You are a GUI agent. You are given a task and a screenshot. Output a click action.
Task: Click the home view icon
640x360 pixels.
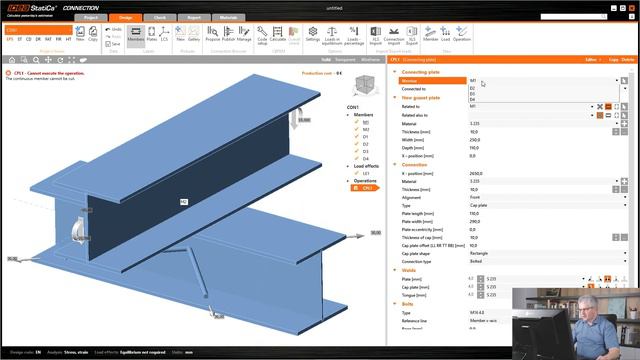[x=12, y=60]
